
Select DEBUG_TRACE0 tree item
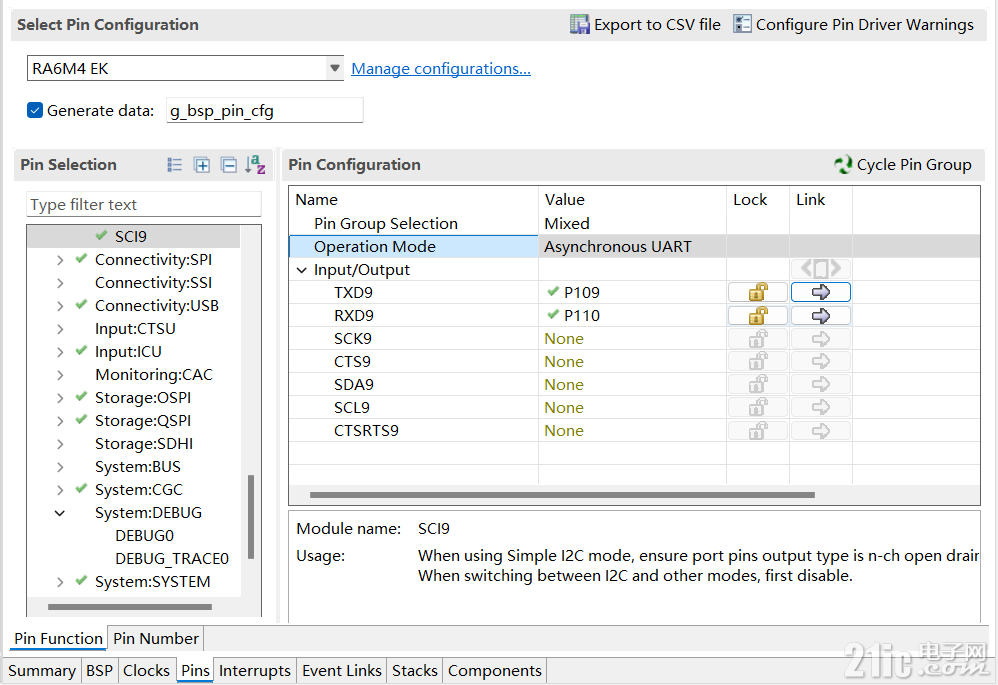(172, 559)
